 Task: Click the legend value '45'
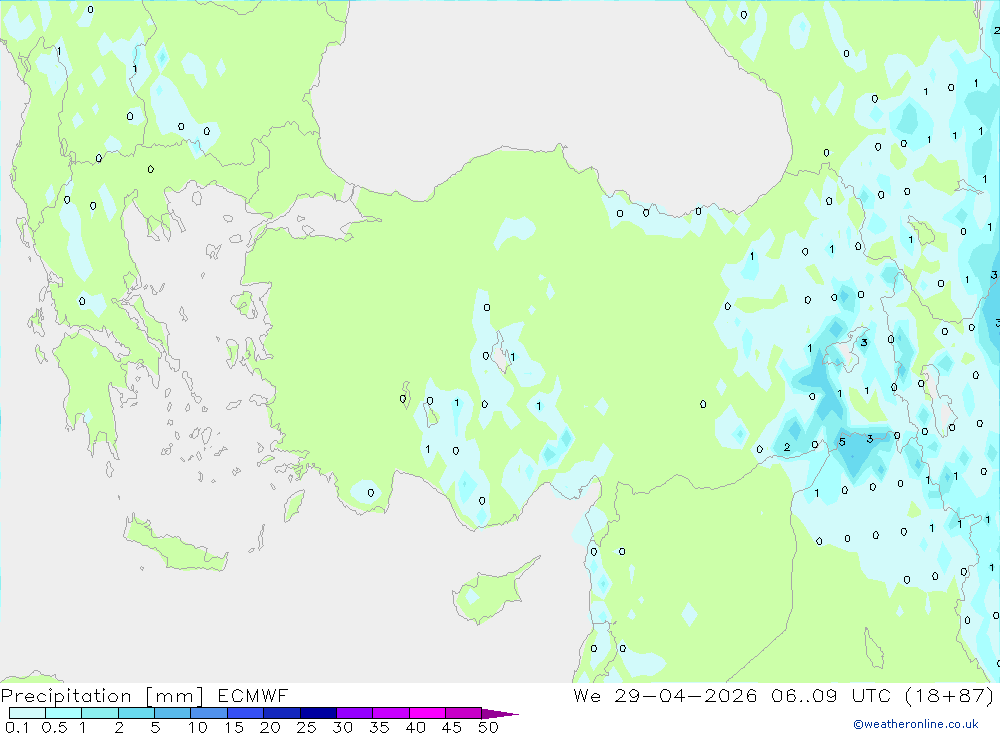[452, 727]
